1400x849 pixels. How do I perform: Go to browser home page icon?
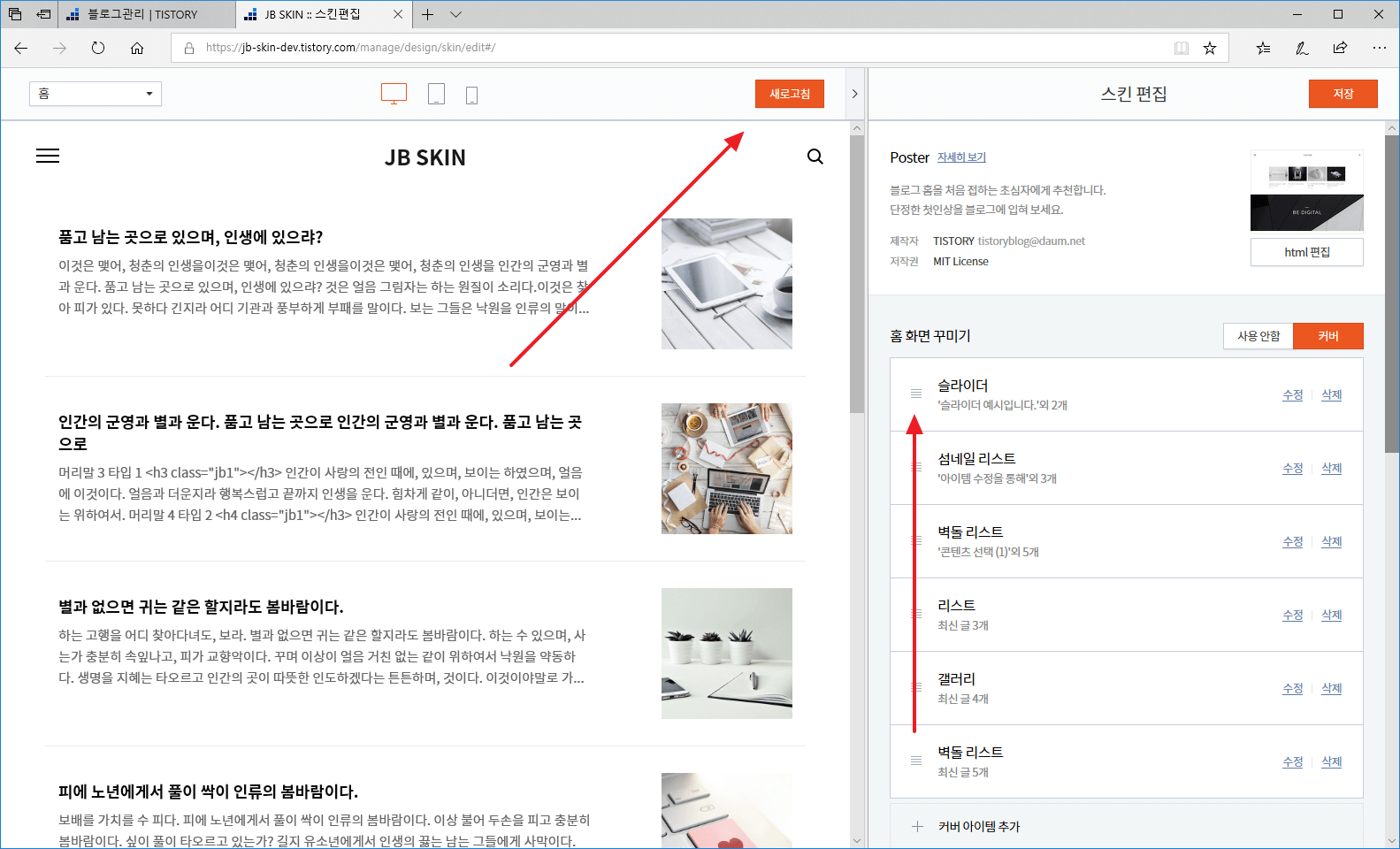137,48
